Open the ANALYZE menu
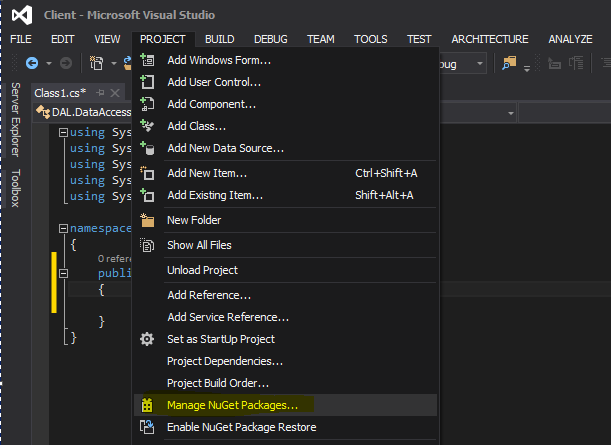The width and height of the screenshot is (611, 445). pos(570,39)
